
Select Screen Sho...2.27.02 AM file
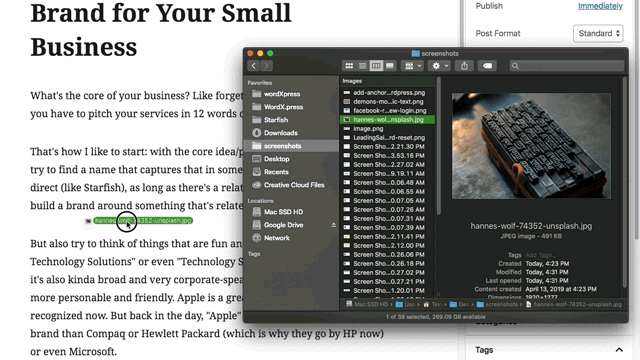point(387,164)
